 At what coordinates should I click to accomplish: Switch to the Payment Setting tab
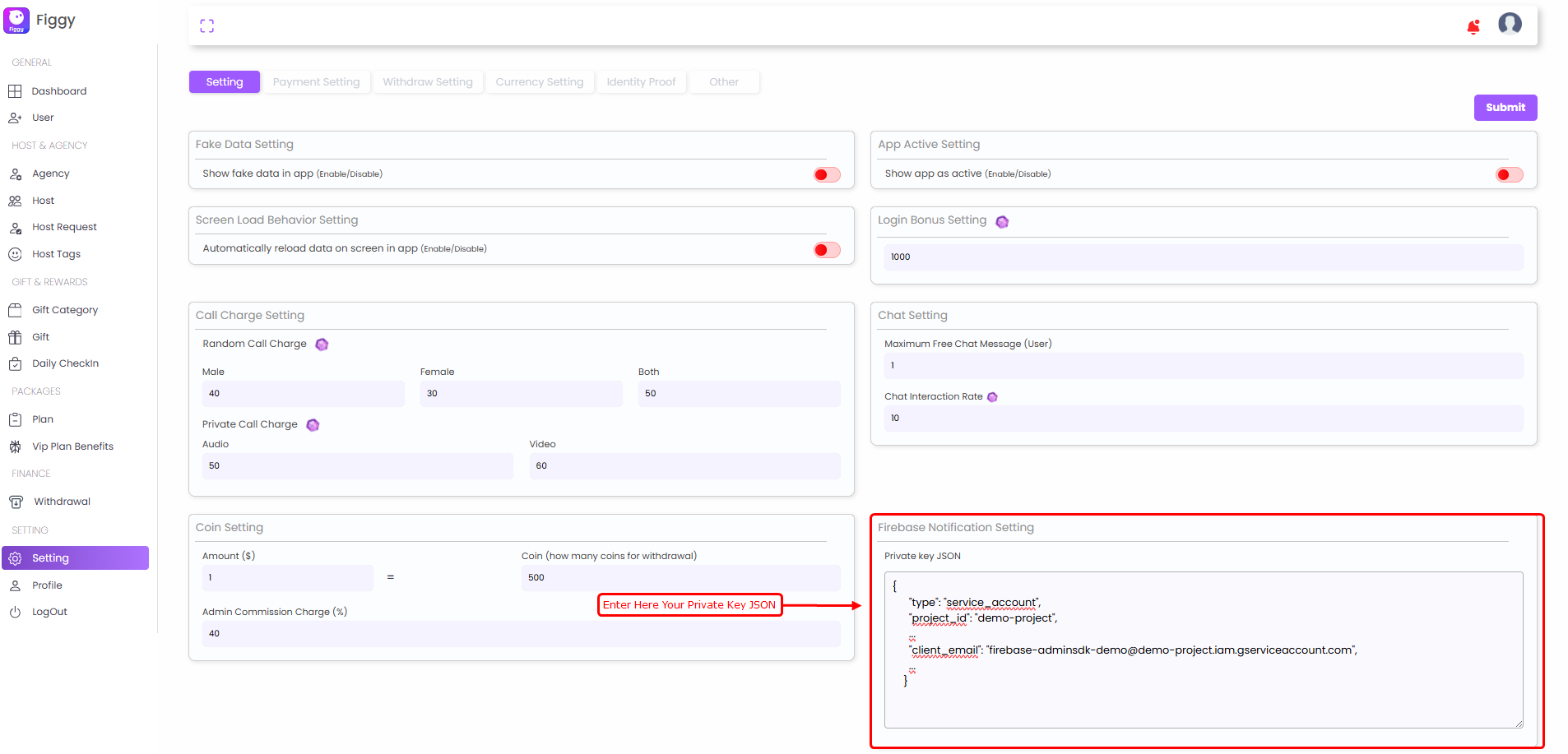point(316,82)
